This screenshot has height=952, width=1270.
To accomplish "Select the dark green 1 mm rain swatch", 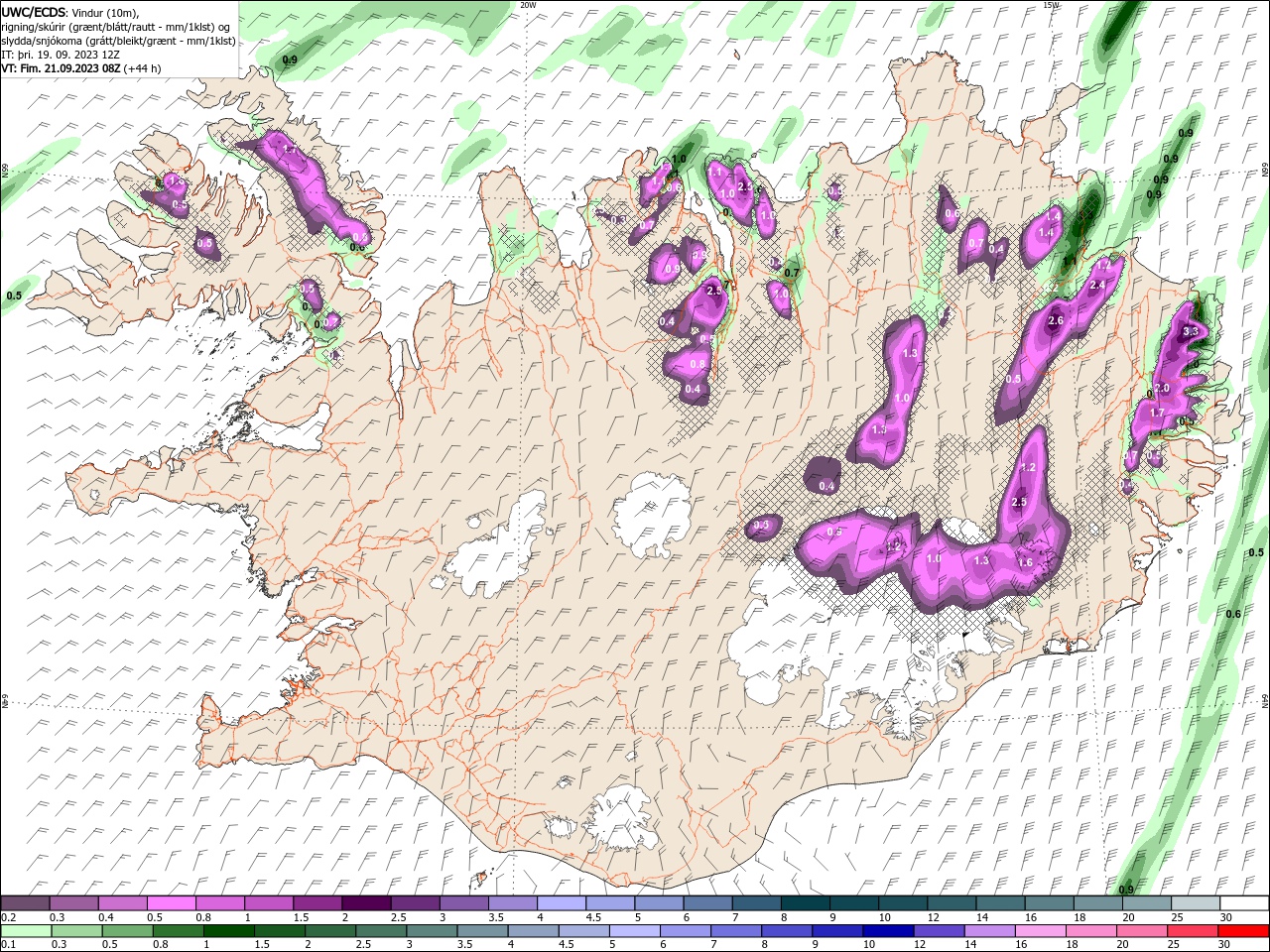I will tap(228, 931).
